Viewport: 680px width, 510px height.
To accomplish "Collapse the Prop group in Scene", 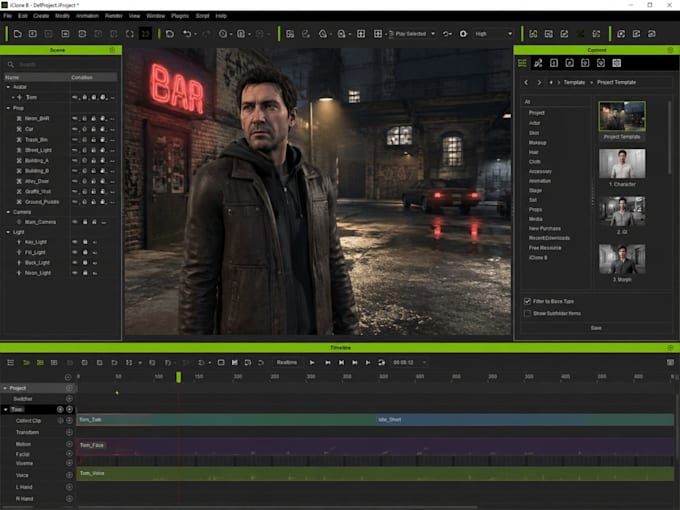I will (8, 108).
